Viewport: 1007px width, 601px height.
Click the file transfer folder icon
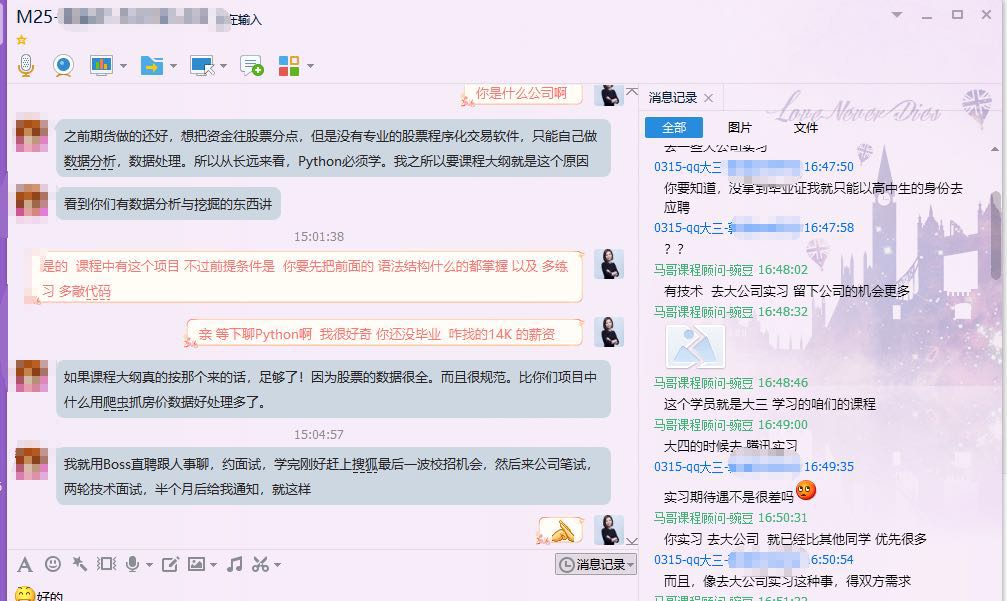click(x=151, y=66)
